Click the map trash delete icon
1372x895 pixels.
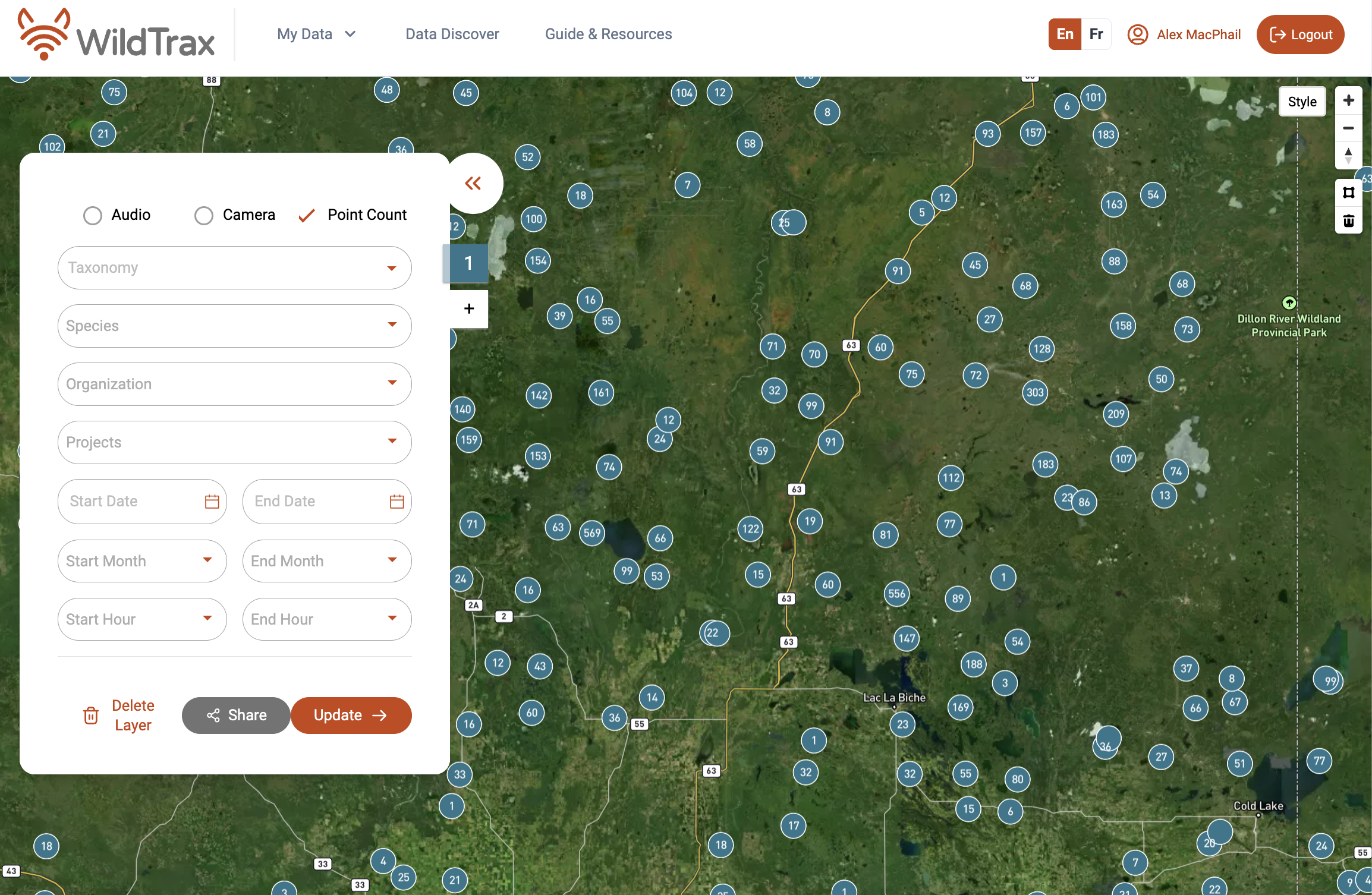click(1348, 221)
